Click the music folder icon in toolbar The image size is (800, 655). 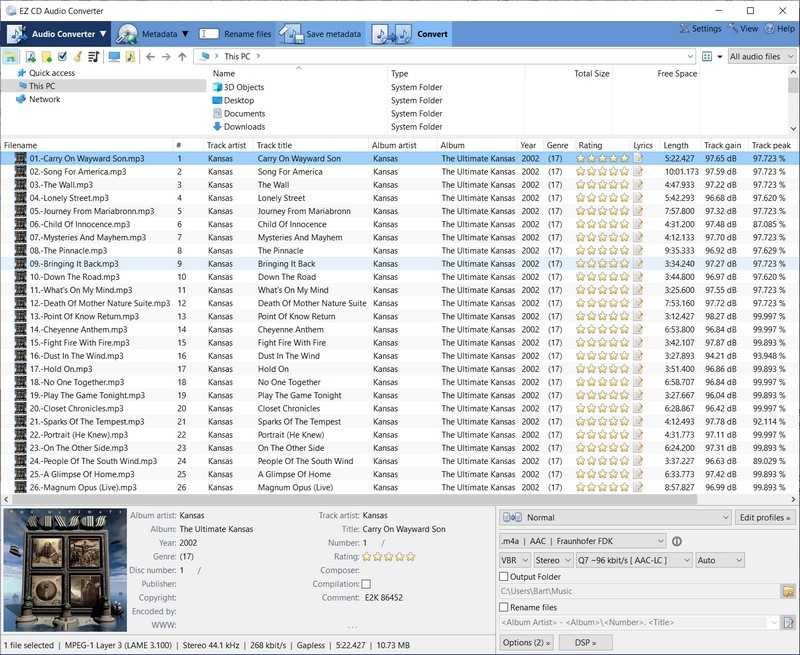pos(131,57)
